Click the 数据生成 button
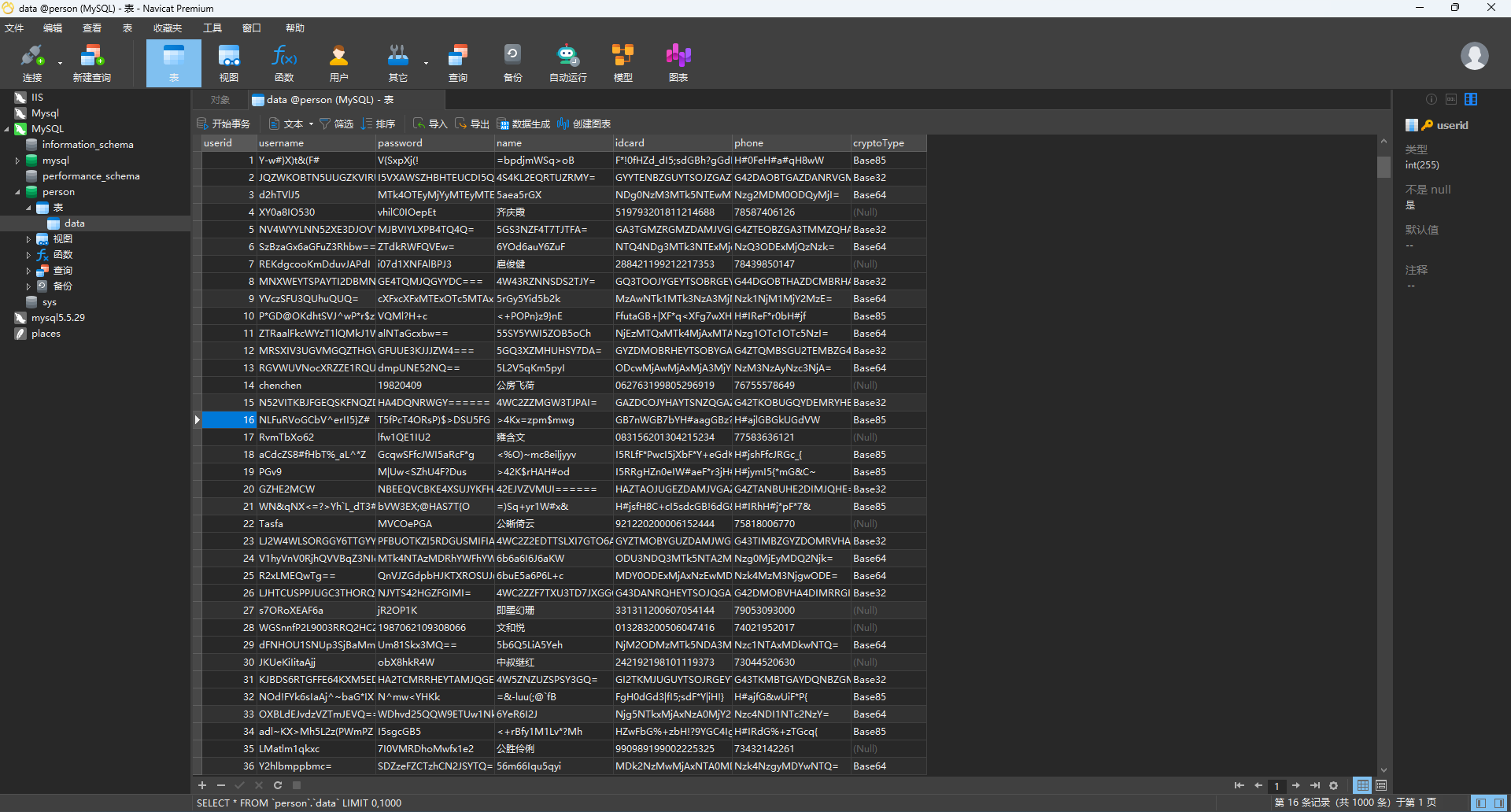The height and width of the screenshot is (812, 1511). (x=523, y=124)
